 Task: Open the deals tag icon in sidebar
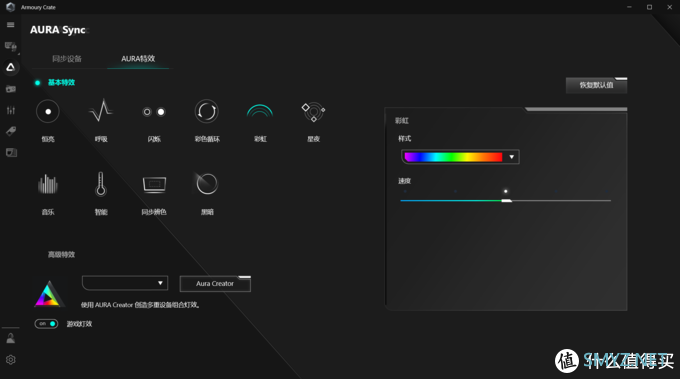10,131
